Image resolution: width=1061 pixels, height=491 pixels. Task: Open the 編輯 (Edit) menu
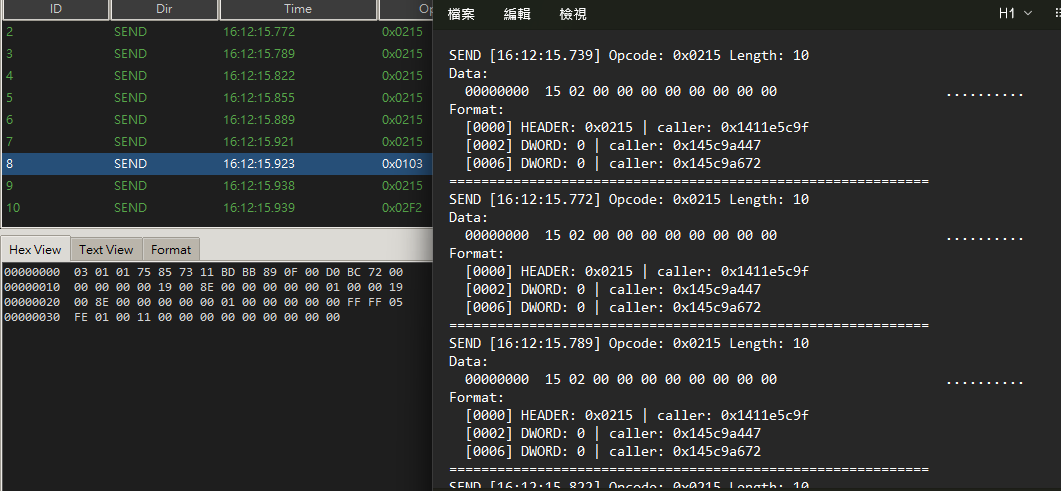[x=517, y=15]
